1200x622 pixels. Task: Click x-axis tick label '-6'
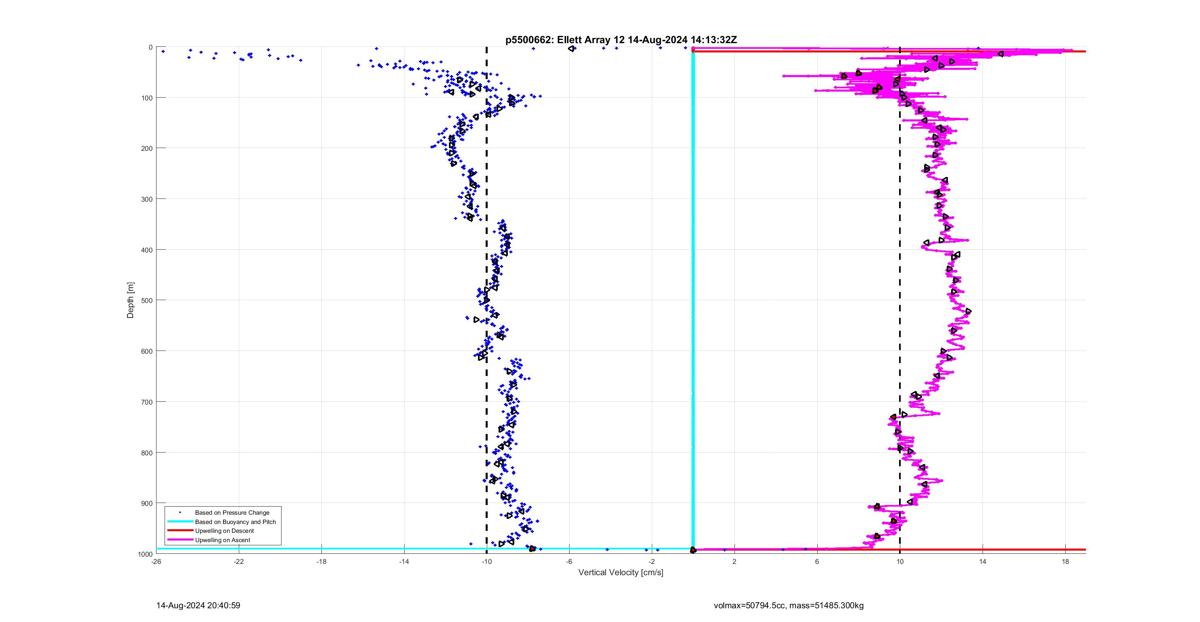[569, 562]
